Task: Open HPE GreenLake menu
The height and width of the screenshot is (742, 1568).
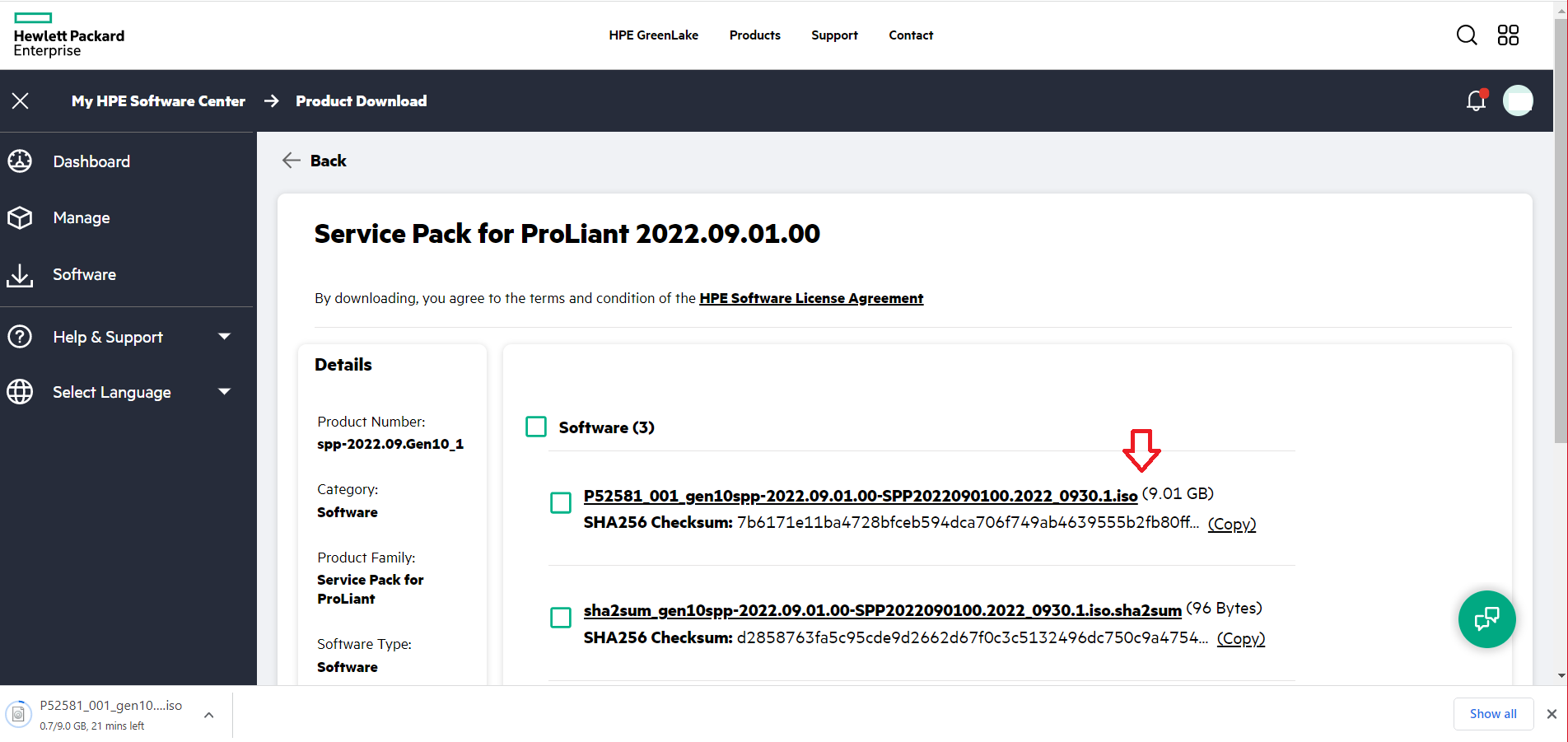Action: click(x=654, y=35)
